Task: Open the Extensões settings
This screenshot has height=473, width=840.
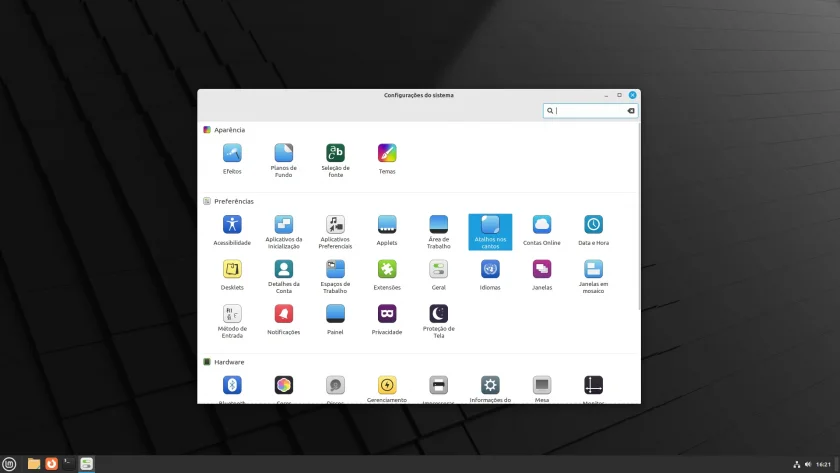Action: (387, 275)
